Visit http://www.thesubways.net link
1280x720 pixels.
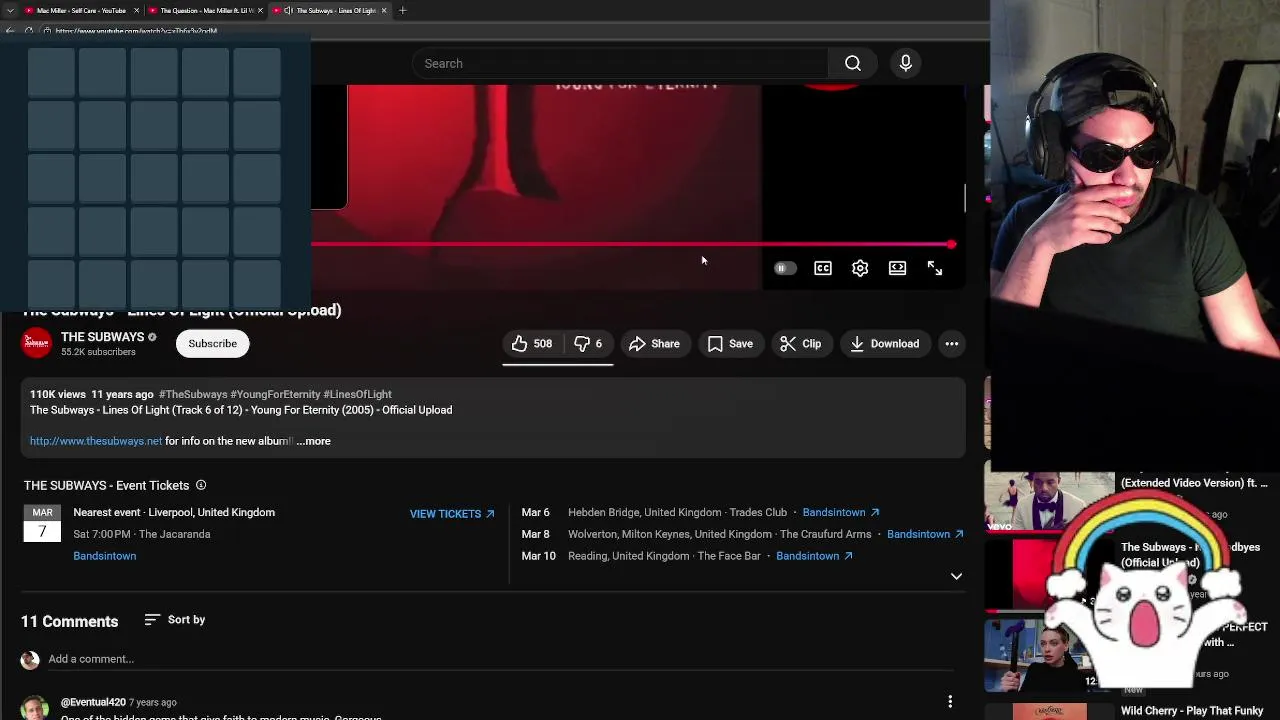click(96, 441)
